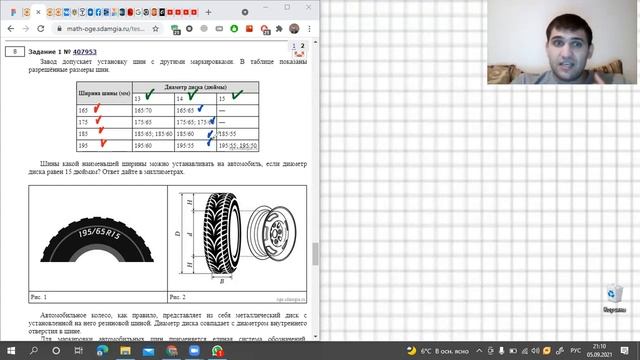Switch to Zoom on the taskbar
The height and width of the screenshot is (360, 640).
coord(194,351)
